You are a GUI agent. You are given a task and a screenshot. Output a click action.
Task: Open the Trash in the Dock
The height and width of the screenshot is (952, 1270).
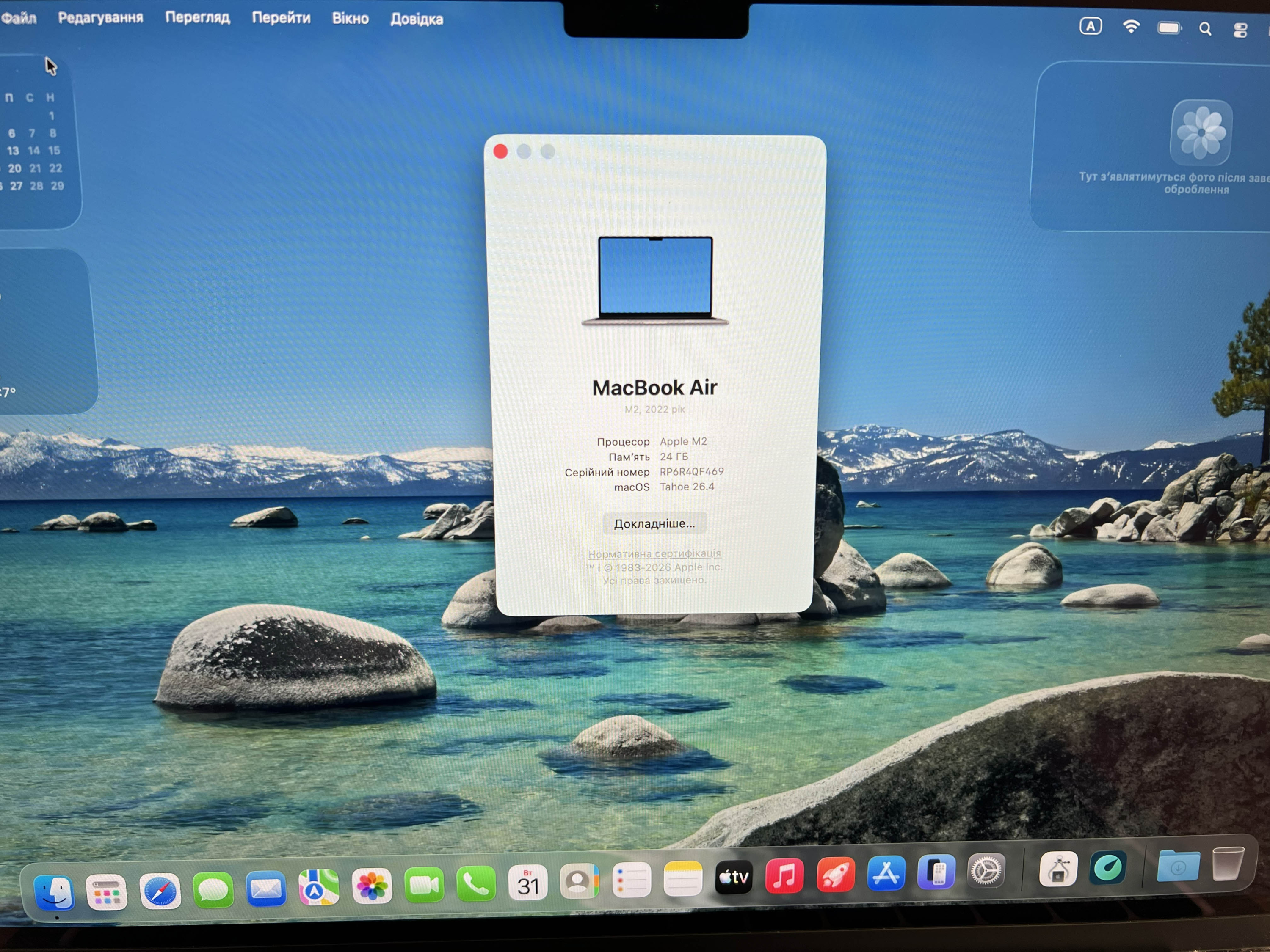[1228, 864]
